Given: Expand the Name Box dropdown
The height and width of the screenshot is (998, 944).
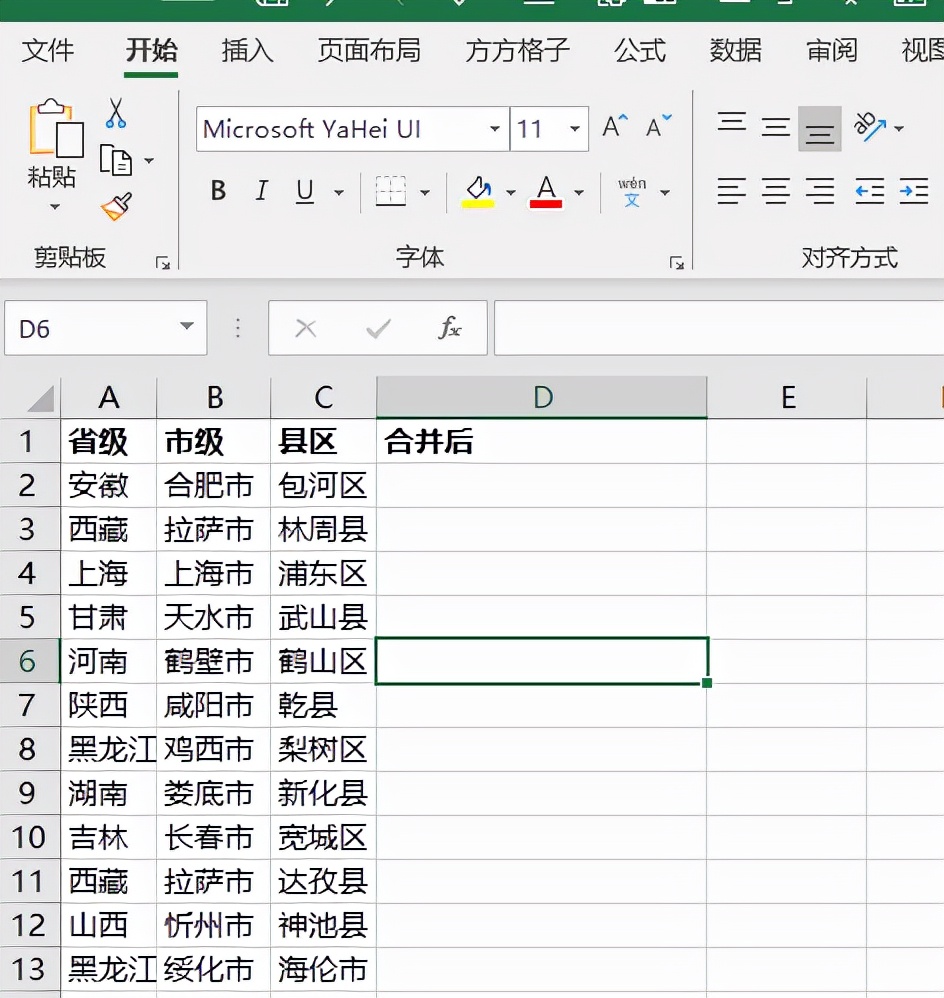Looking at the screenshot, I should (x=187, y=327).
